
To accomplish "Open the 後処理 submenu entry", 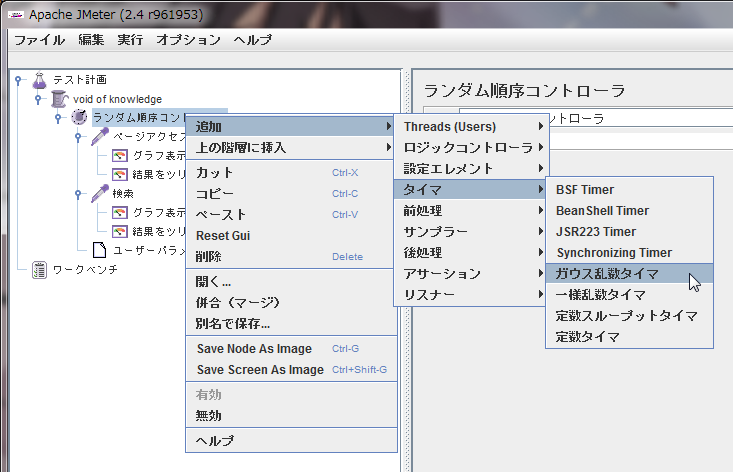I will tap(471, 253).
